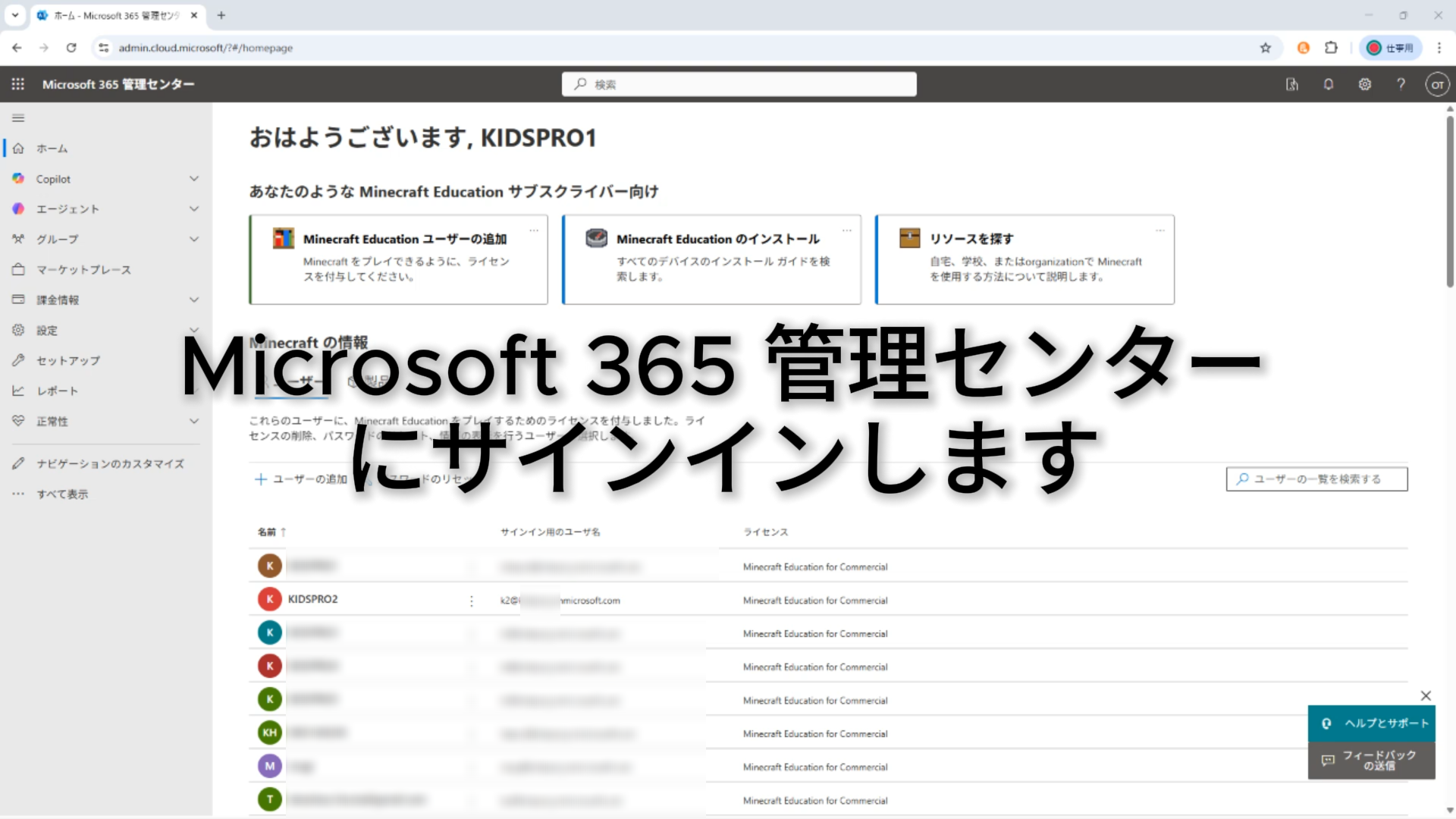Click the notifications bell icon

click(1329, 84)
